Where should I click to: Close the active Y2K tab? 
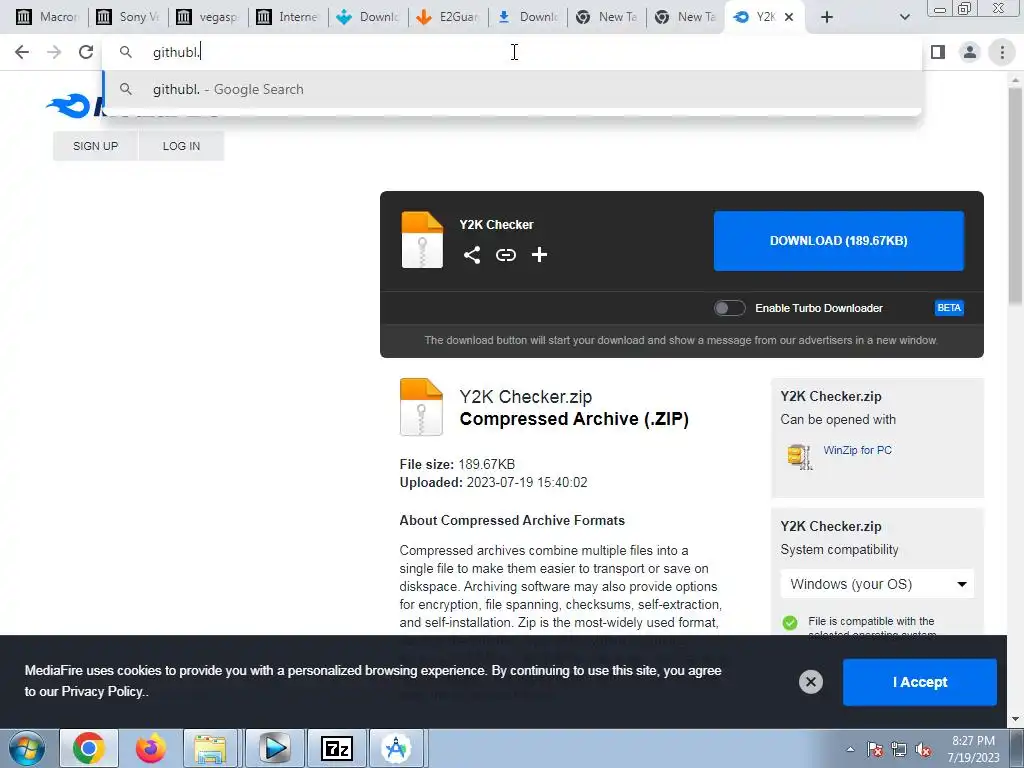pos(789,17)
